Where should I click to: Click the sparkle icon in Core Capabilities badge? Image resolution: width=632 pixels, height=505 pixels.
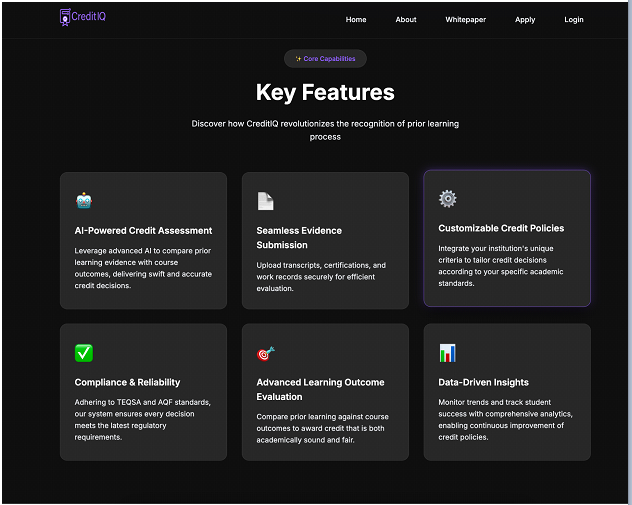[298, 59]
